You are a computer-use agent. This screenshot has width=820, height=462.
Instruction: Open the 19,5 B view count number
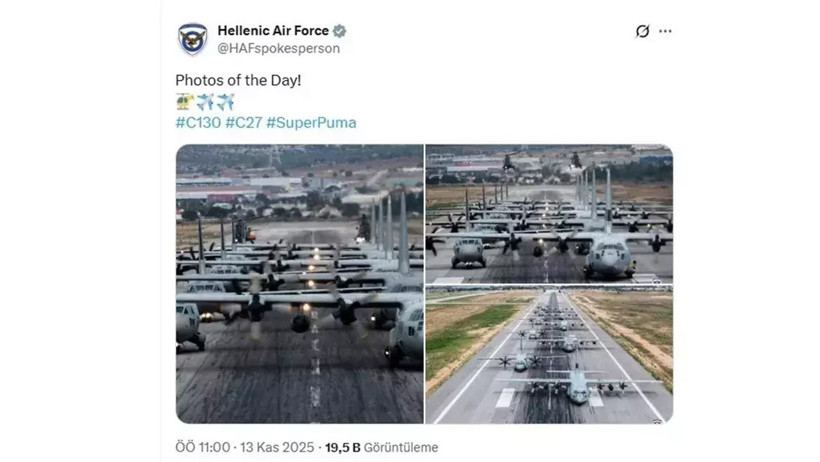[x=341, y=447]
